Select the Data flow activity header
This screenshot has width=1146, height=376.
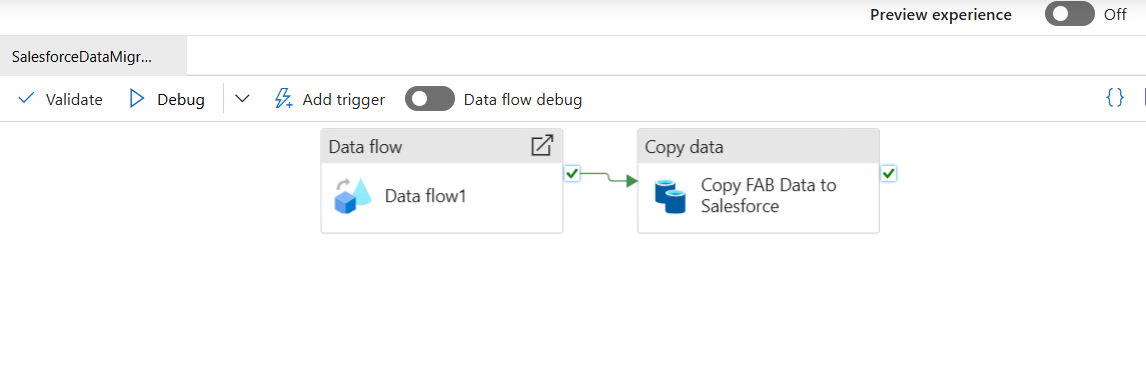tap(442, 146)
